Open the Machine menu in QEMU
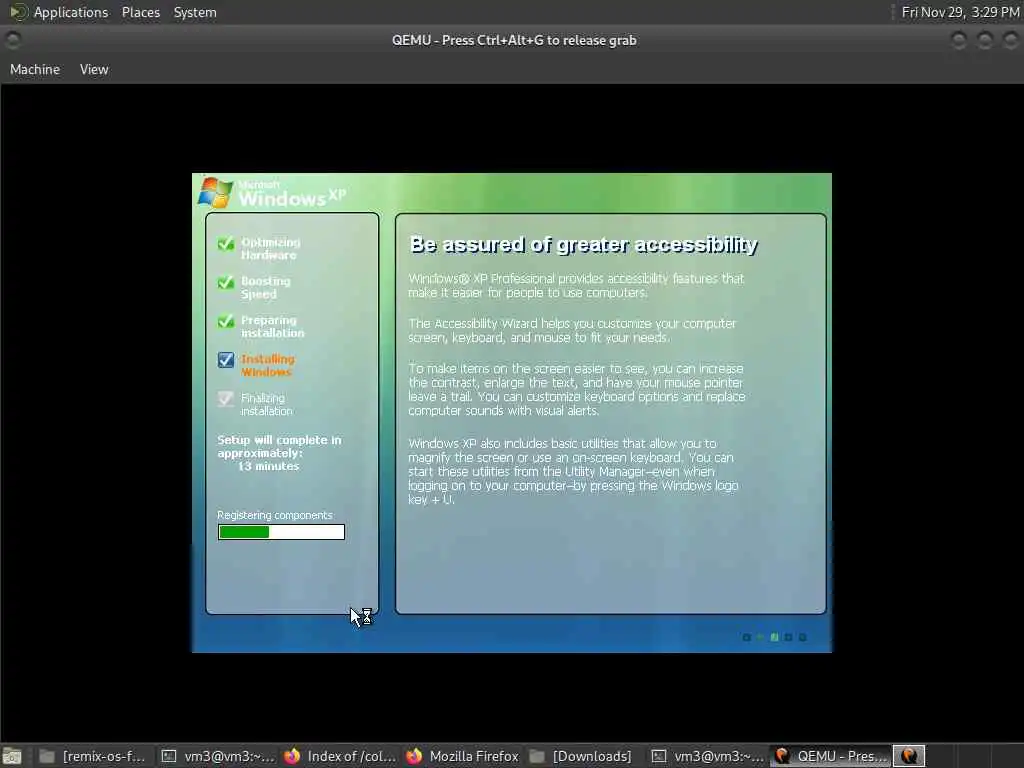Viewport: 1024px width, 768px height. pyautogui.click(x=35, y=69)
